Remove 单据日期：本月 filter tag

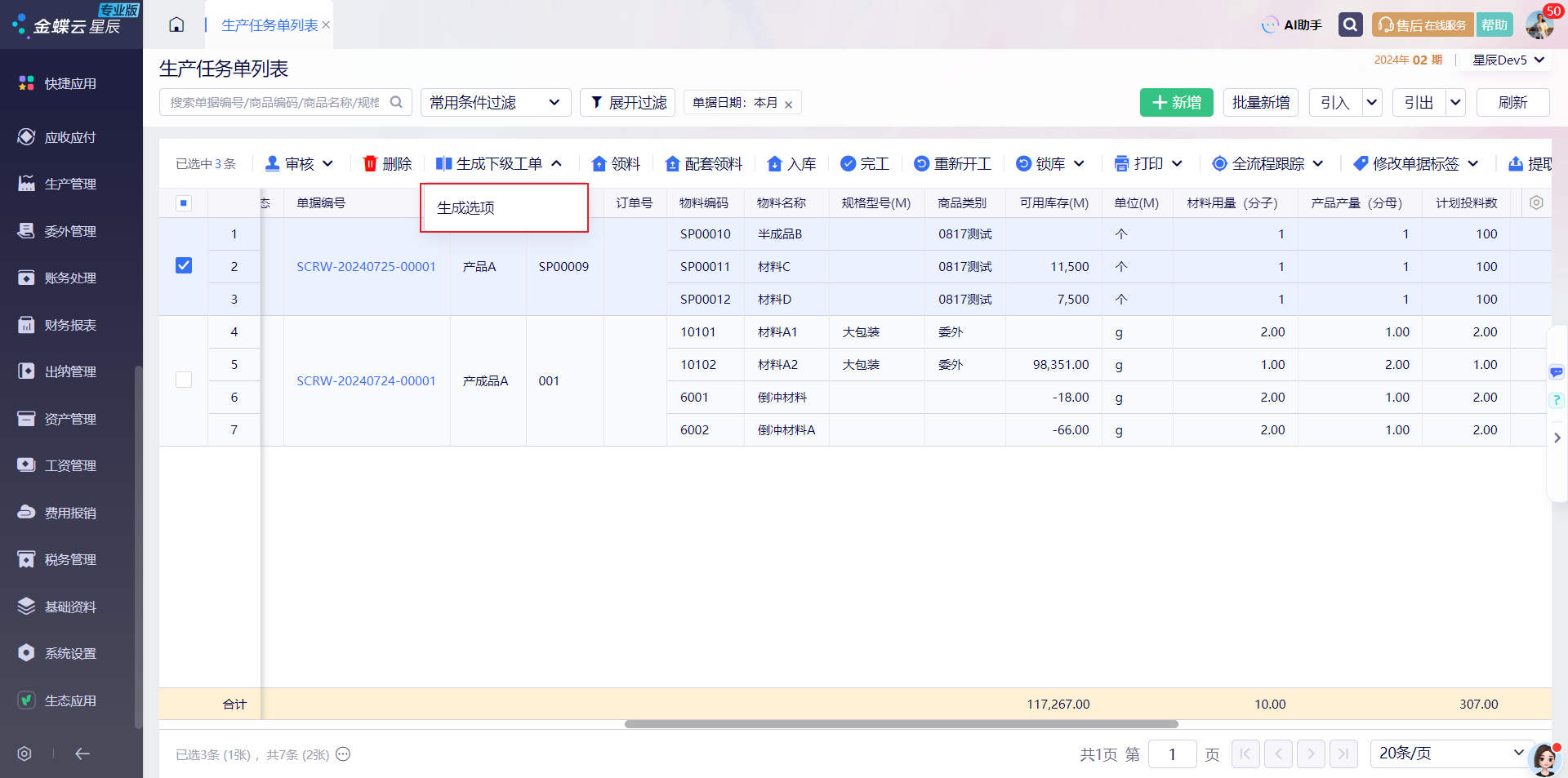pos(788,104)
